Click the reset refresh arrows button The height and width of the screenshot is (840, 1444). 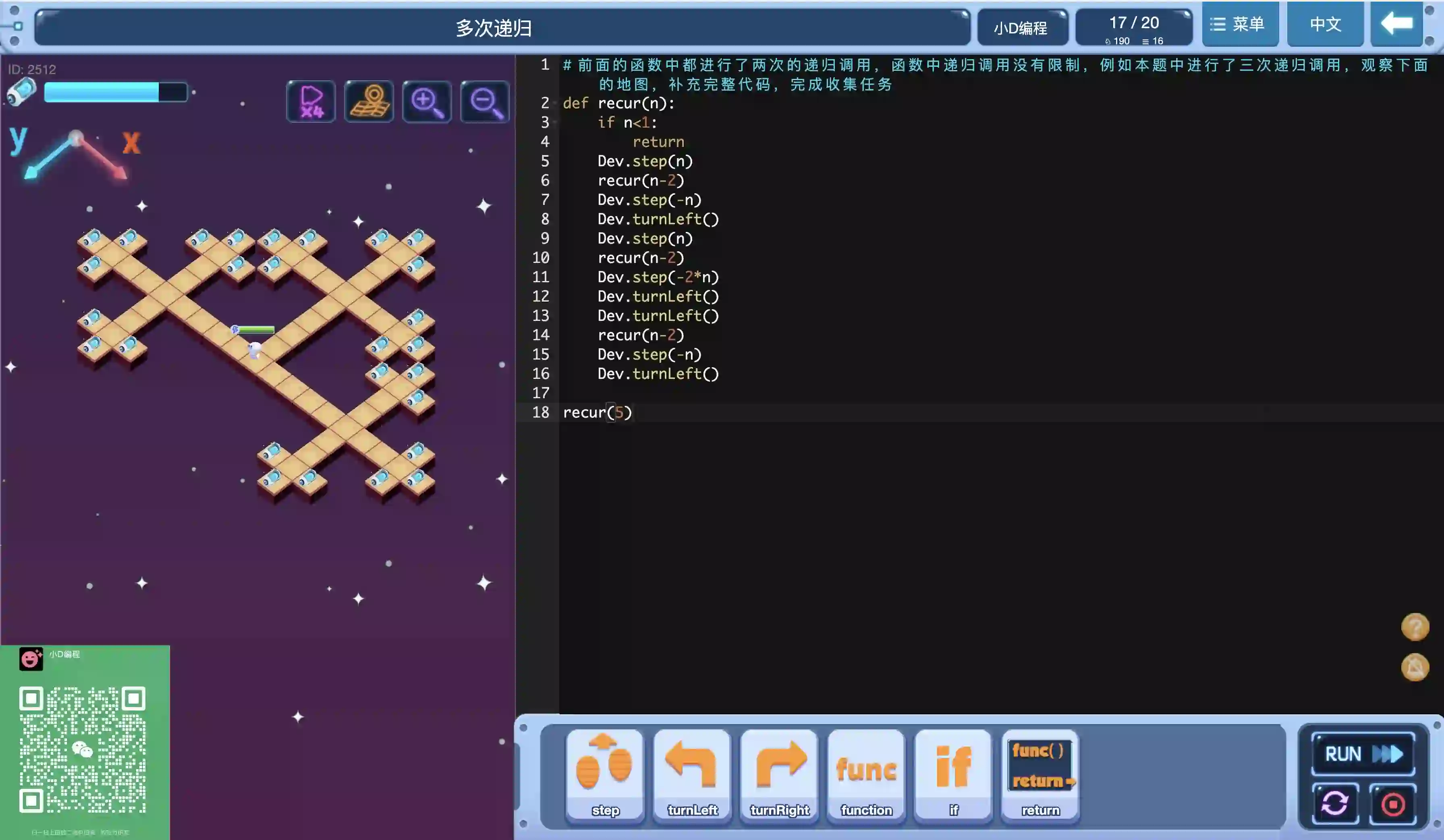1334,803
